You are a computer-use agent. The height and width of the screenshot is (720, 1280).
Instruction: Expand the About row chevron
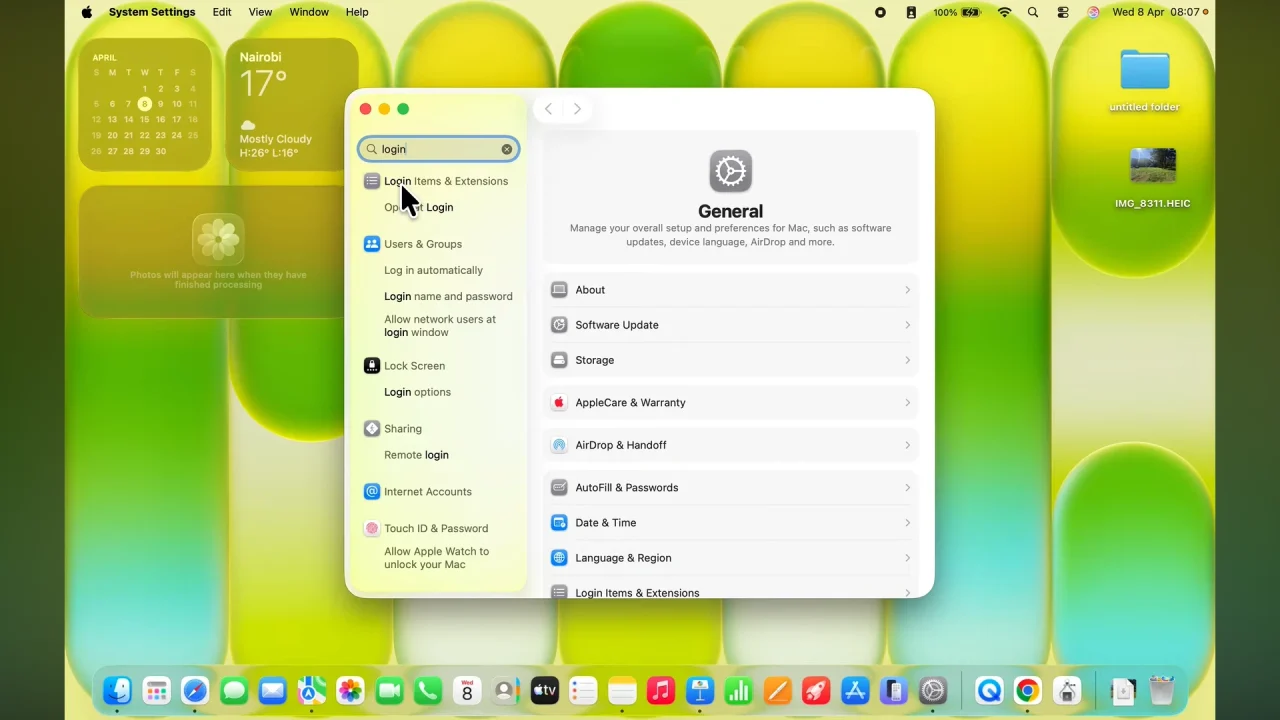[x=906, y=289]
